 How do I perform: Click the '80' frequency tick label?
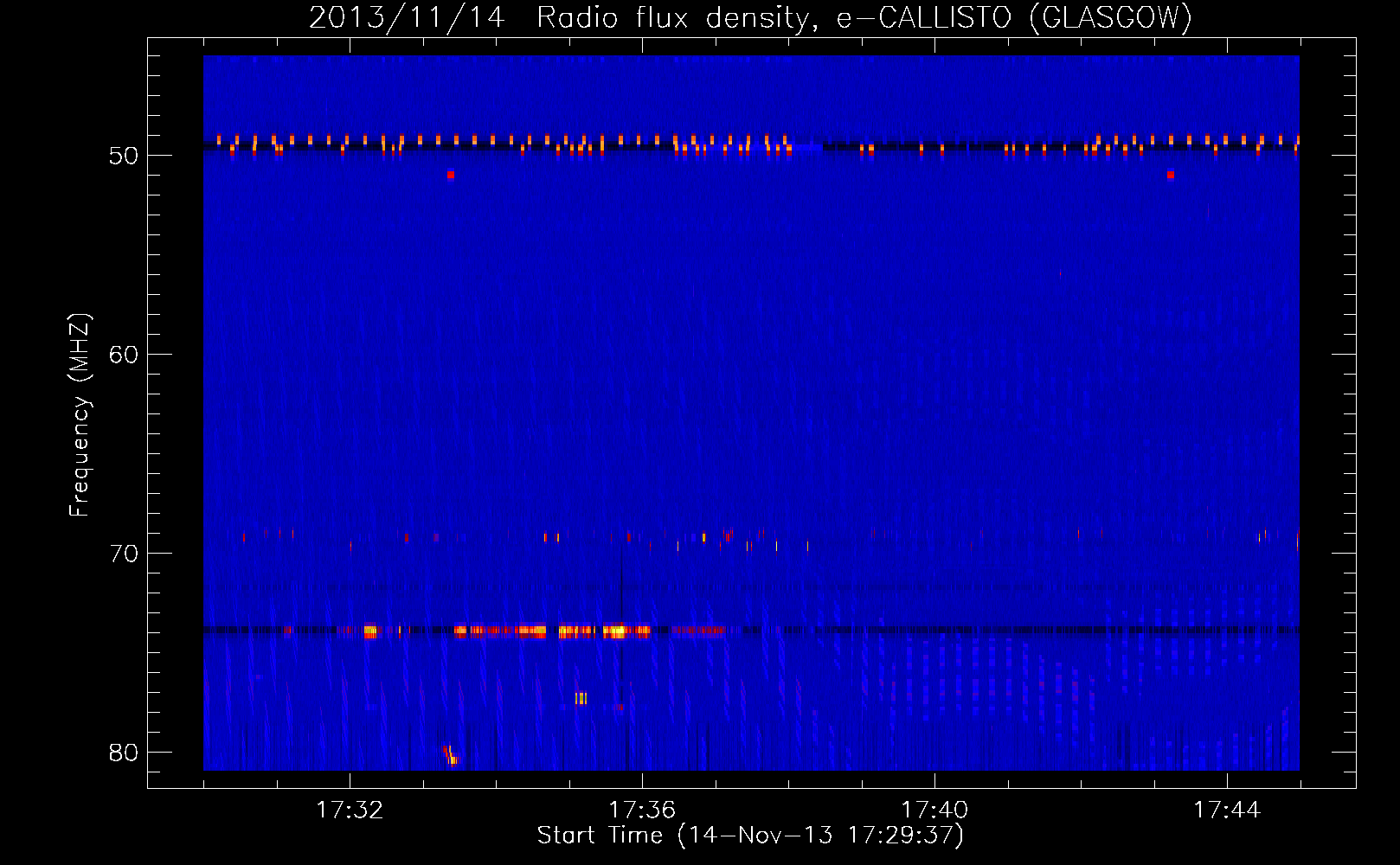pos(124,753)
